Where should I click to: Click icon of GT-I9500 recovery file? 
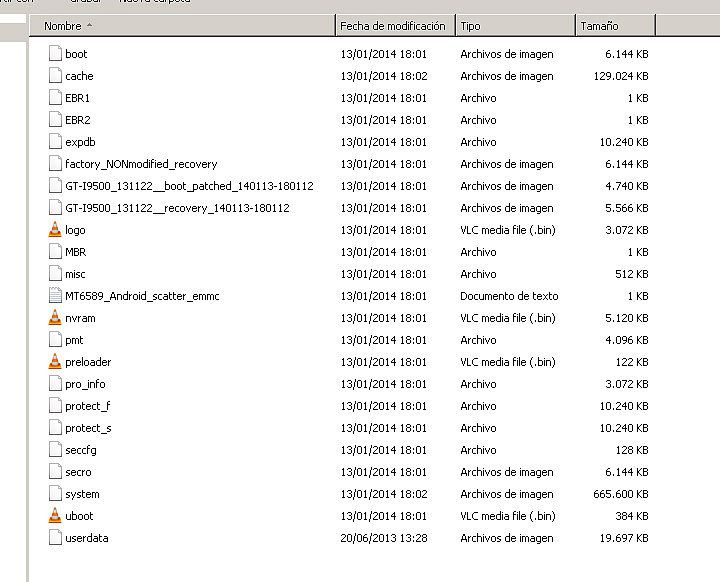tap(55, 208)
